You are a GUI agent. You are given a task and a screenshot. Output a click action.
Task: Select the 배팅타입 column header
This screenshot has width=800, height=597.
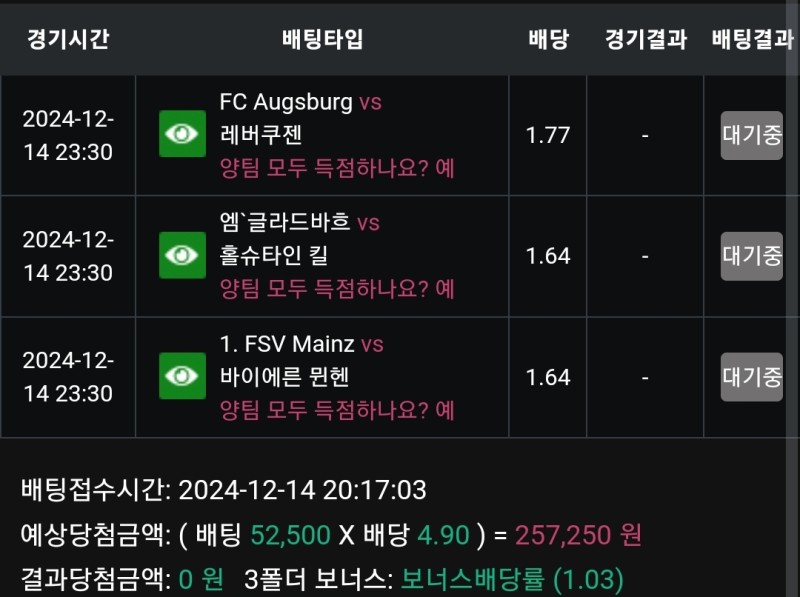tap(322, 40)
